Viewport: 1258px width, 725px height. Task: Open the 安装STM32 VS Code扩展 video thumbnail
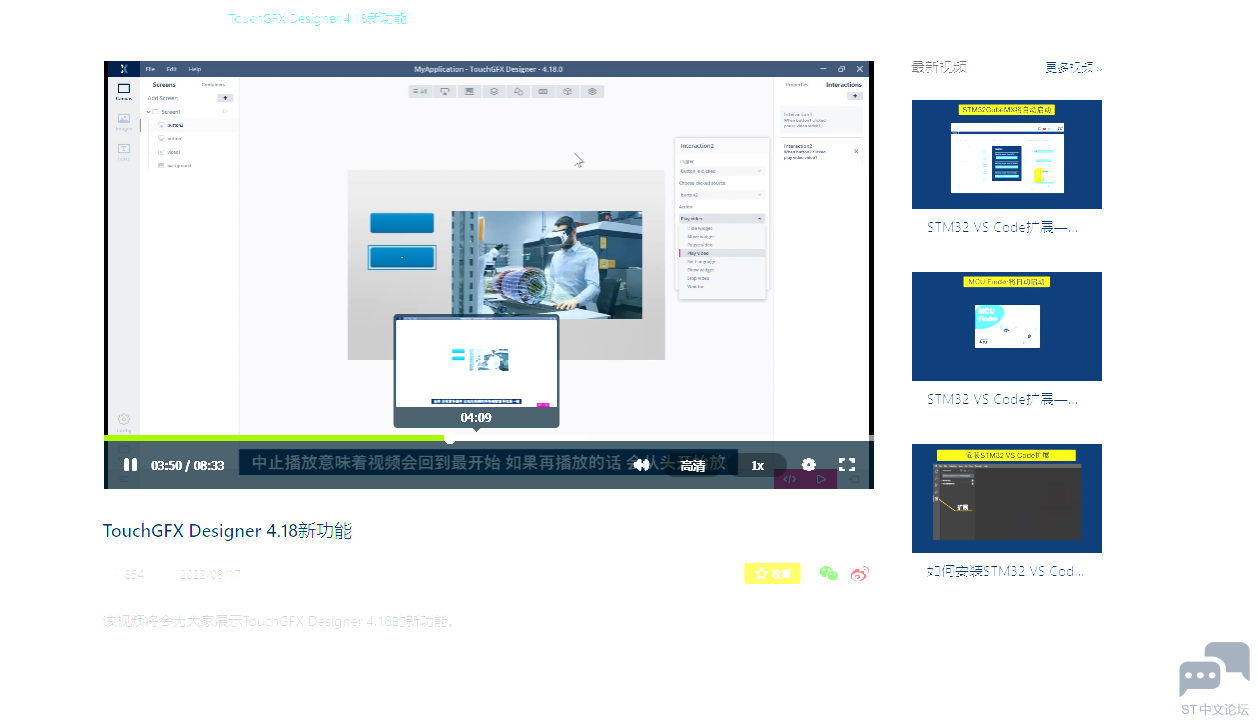(x=1007, y=498)
